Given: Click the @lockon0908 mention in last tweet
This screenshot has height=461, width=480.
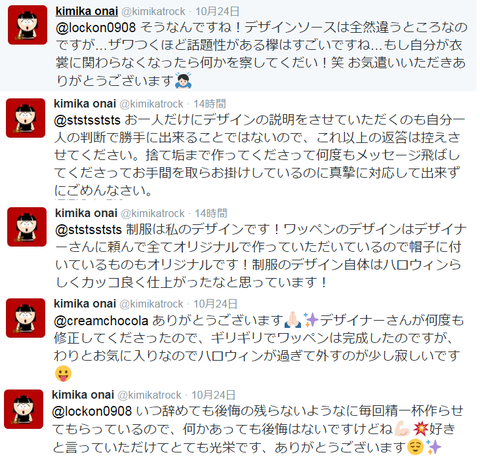Looking at the screenshot, I should [x=92, y=411].
